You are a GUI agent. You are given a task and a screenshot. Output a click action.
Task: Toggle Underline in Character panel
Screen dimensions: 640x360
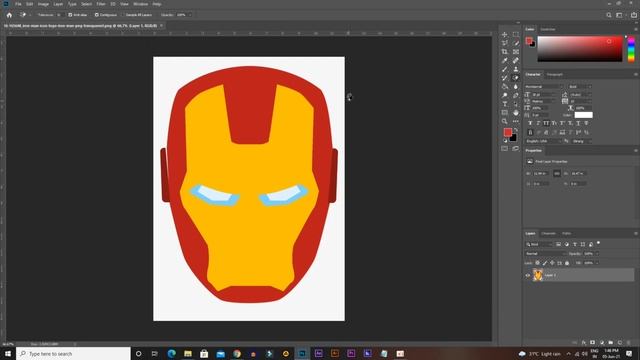578,123
